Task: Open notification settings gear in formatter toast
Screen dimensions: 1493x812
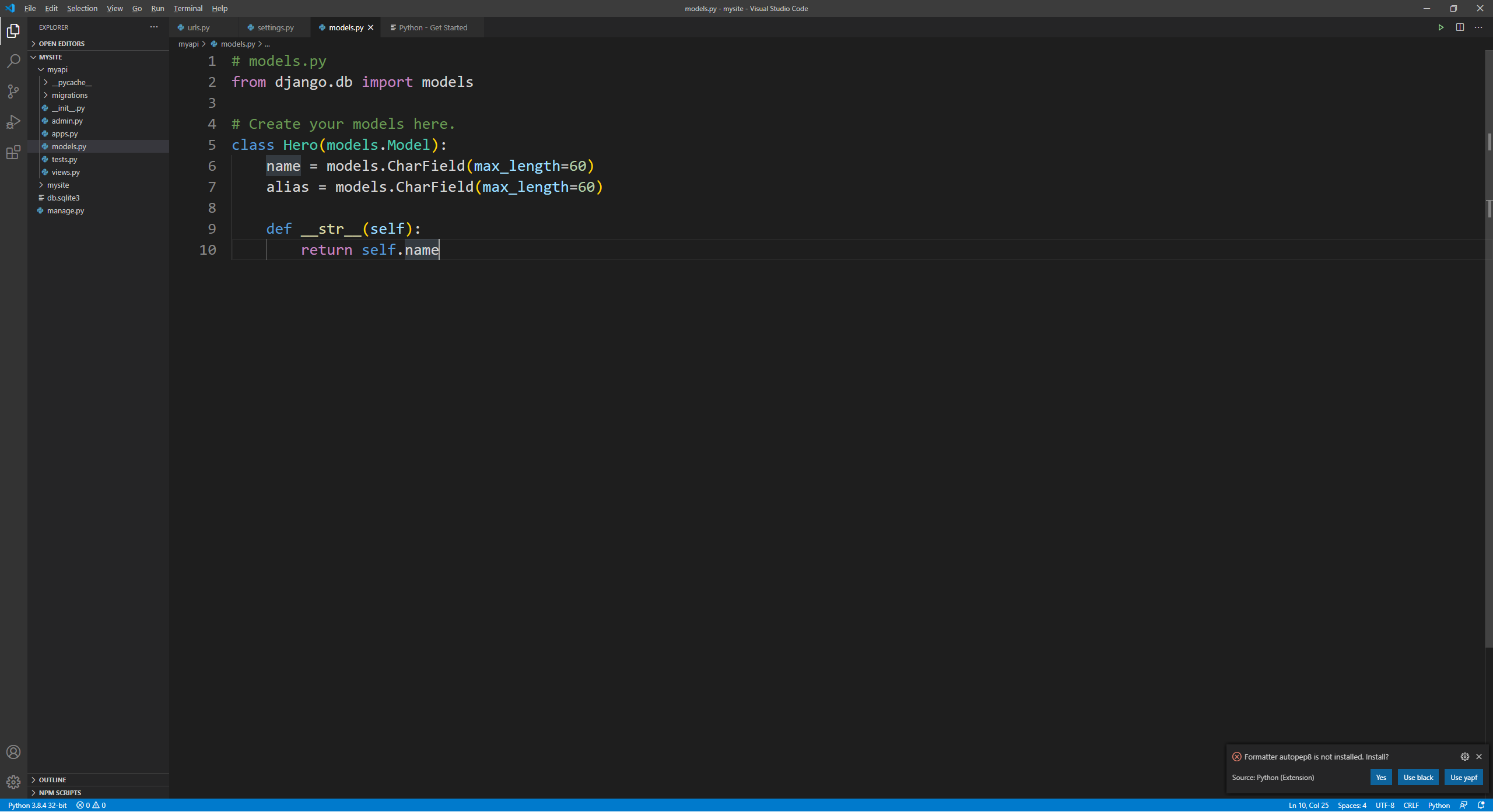Action: [1464, 757]
